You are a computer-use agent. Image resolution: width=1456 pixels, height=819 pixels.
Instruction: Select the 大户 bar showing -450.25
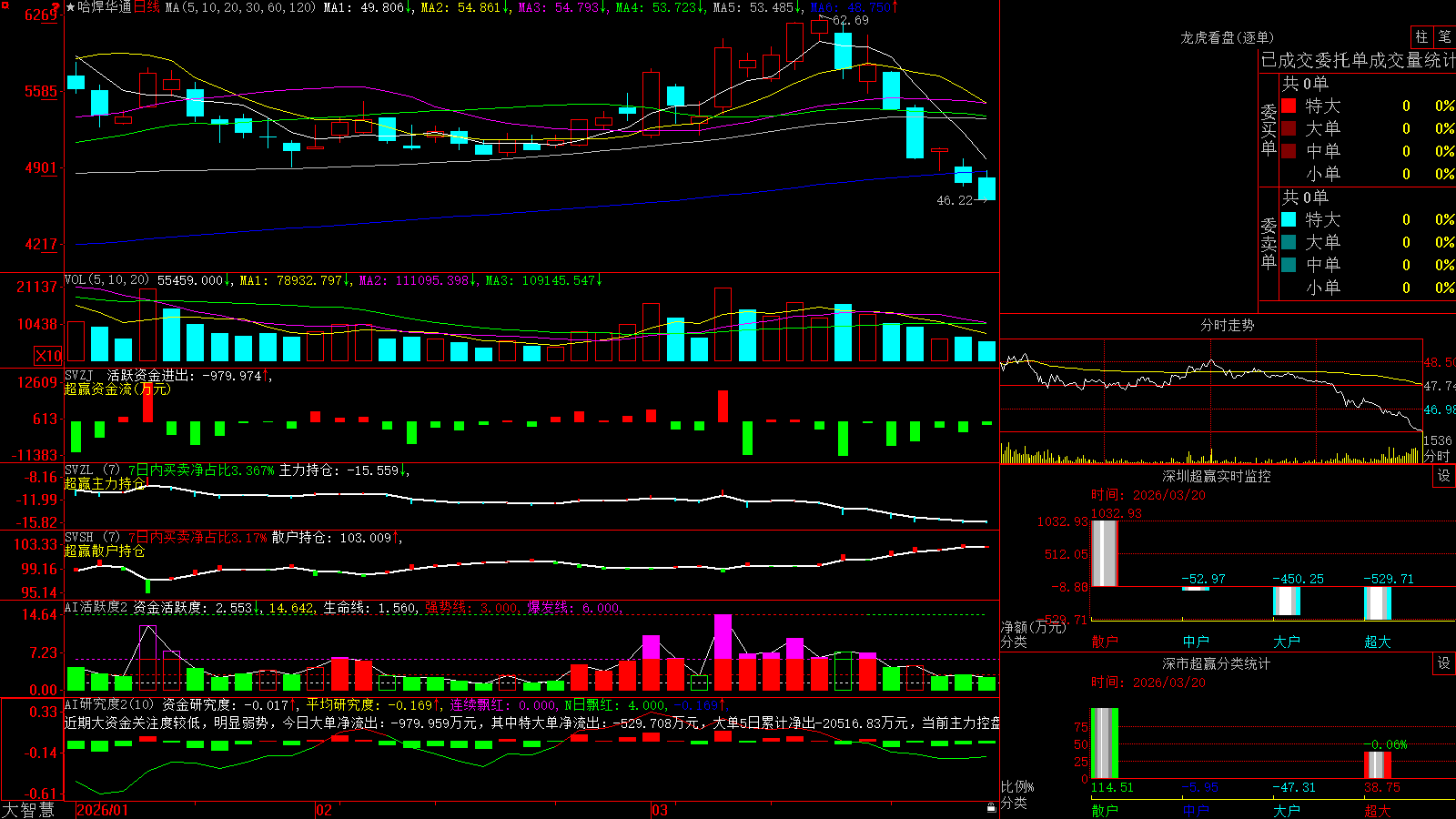pos(1287,601)
